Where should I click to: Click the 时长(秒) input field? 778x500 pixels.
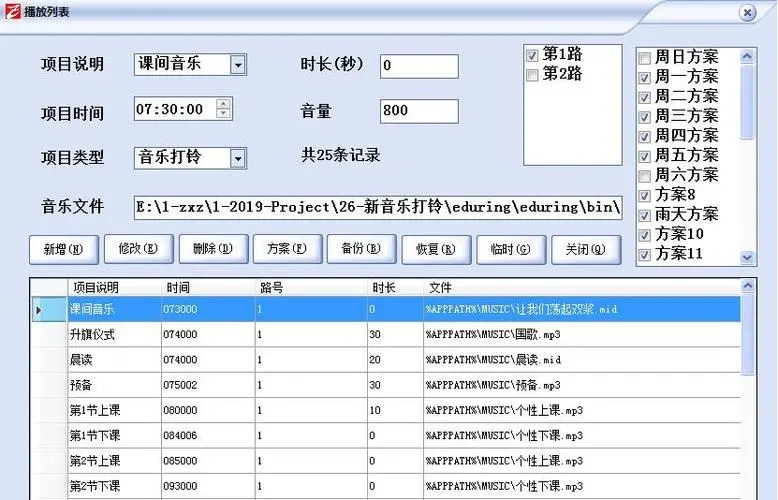419,66
